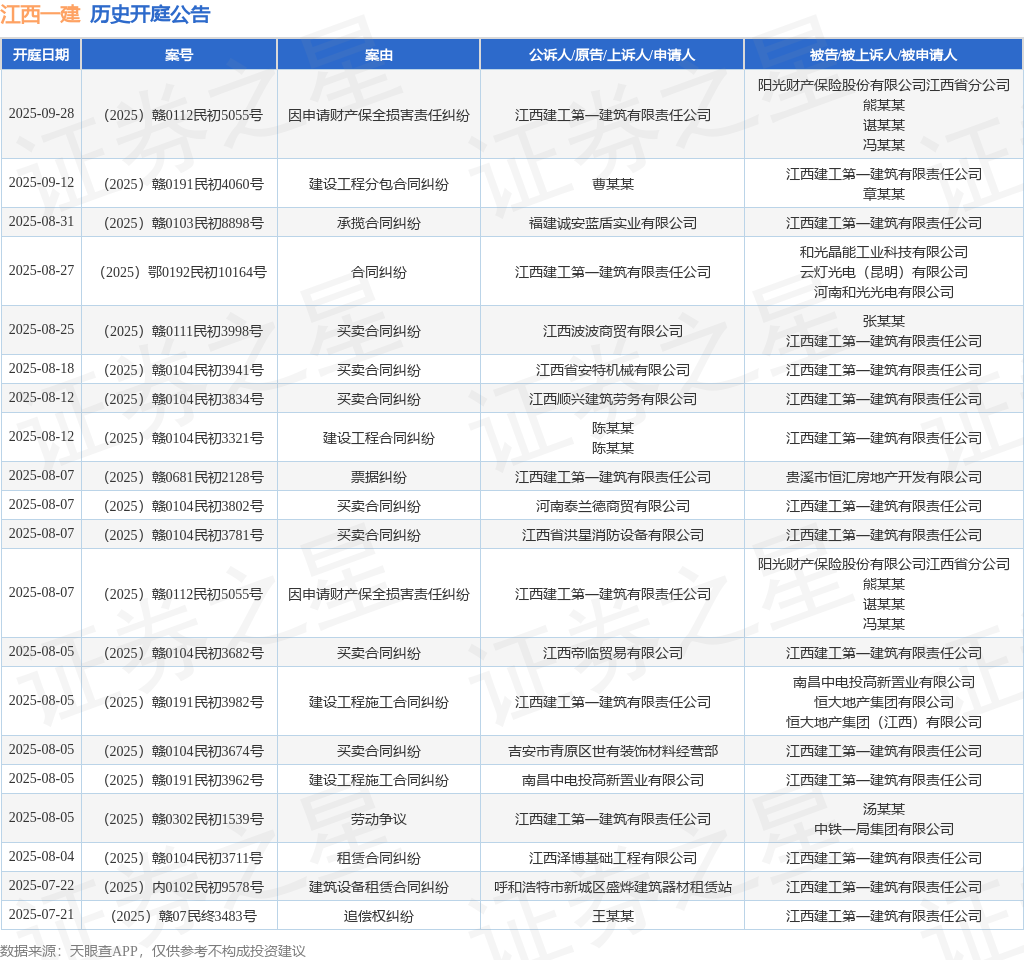This screenshot has height=960, width=1024.
Task: Click the 历史开庭公告 title
Action: (150, 14)
